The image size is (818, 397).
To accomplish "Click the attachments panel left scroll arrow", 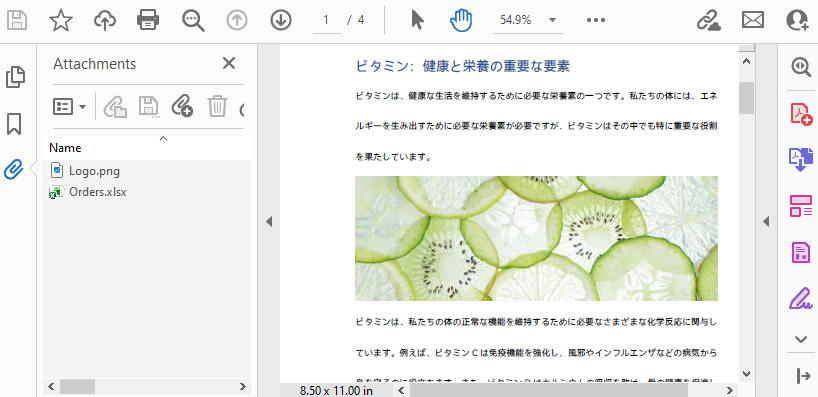I will coord(51,387).
